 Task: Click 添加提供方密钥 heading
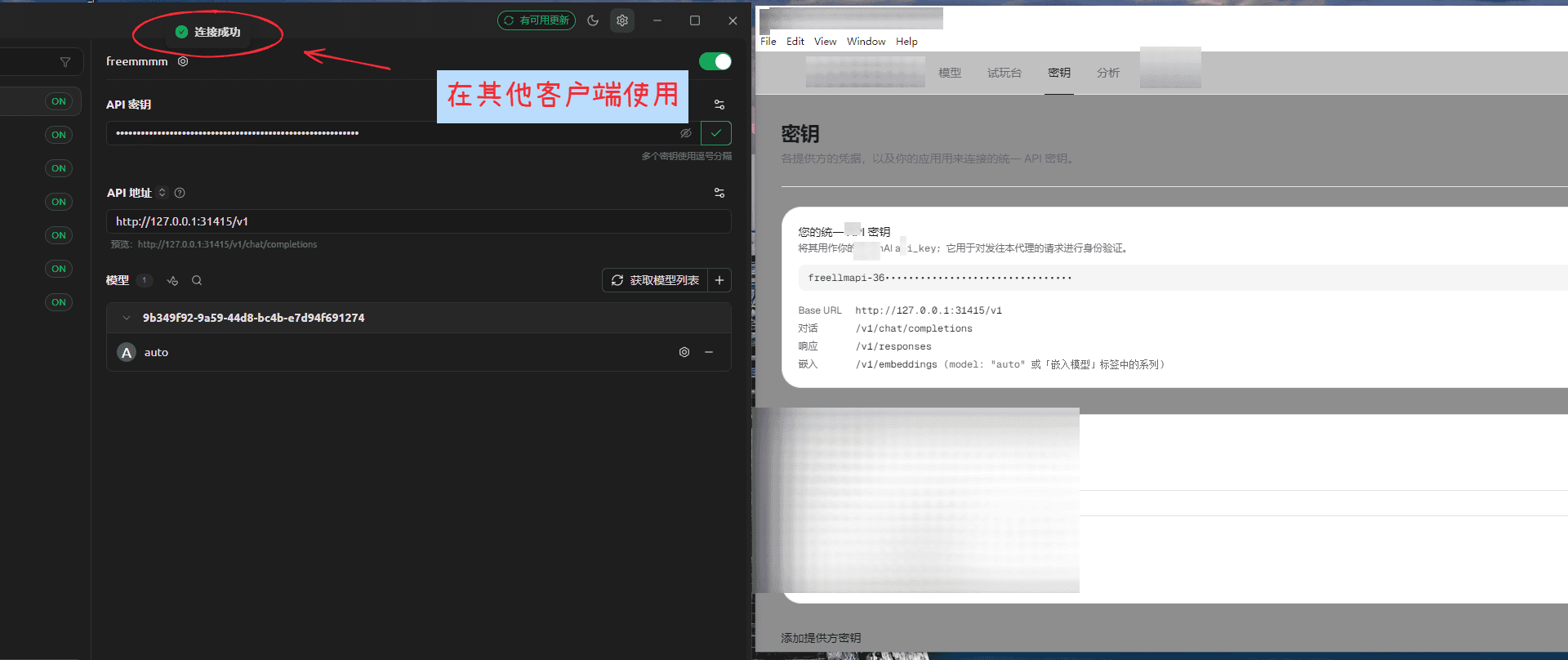[821, 638]
